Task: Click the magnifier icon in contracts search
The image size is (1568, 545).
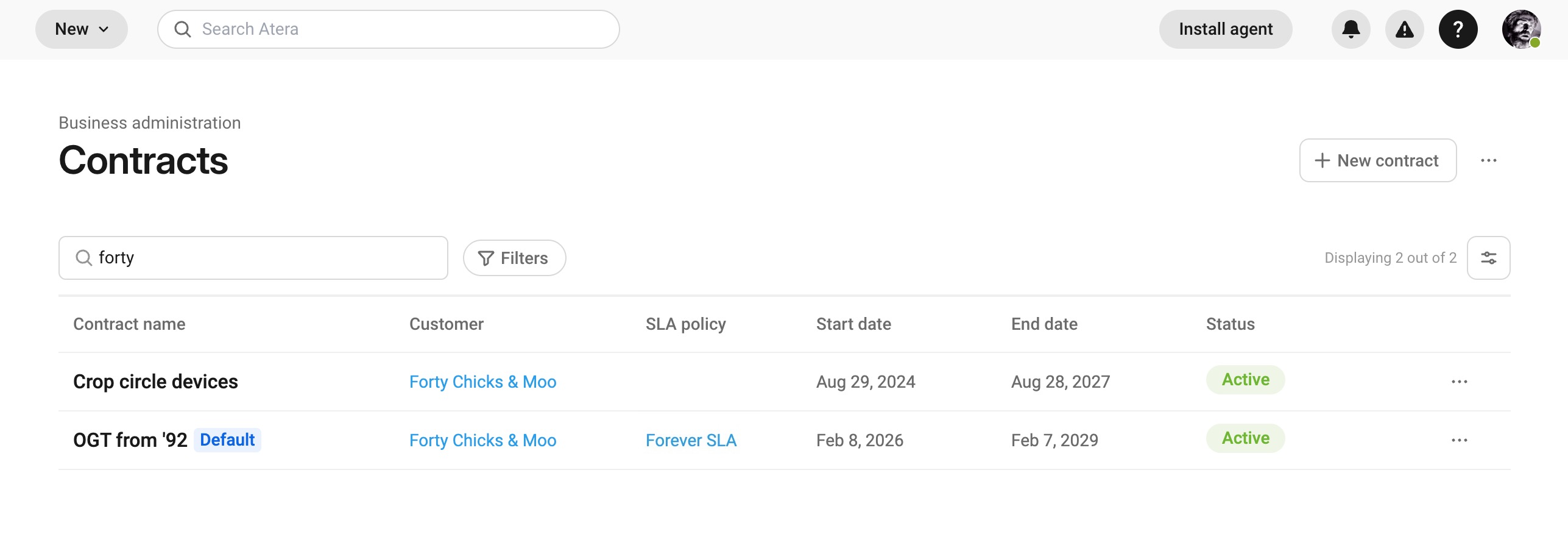Action: tap(83, 258)
